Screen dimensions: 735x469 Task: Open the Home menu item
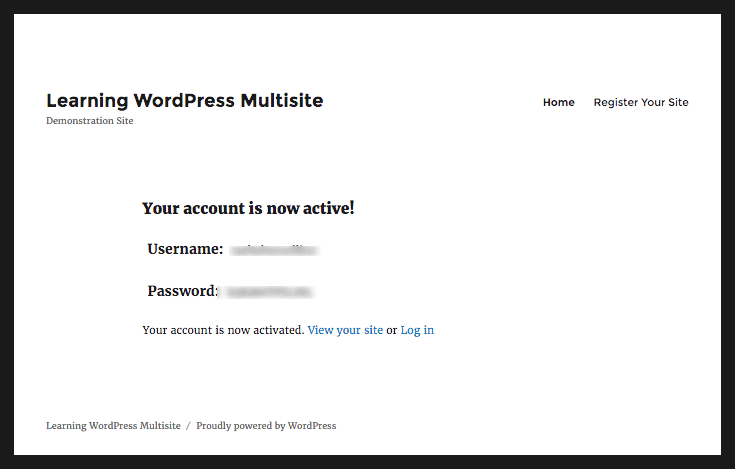pos(558,102)
